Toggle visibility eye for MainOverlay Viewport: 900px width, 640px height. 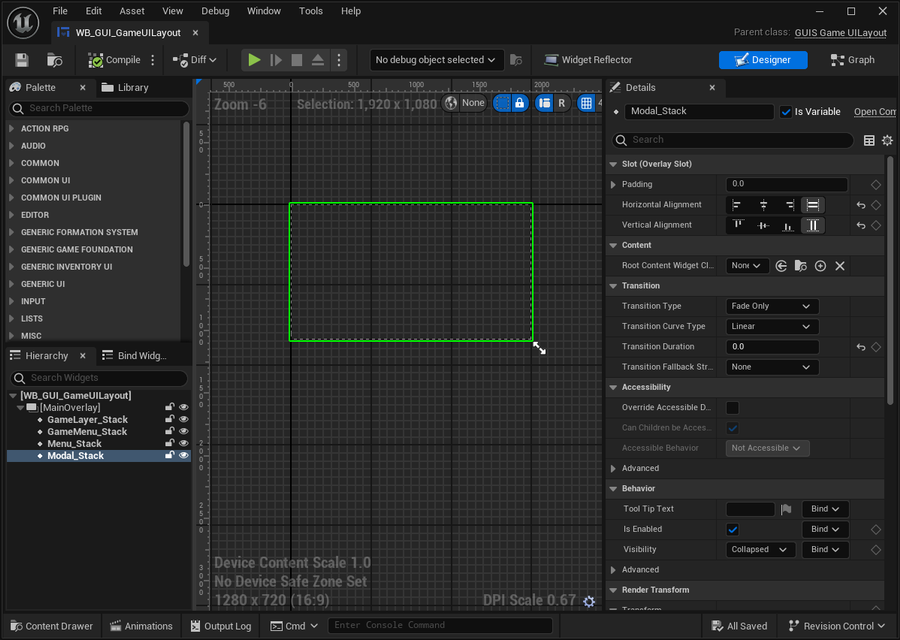pos(184,408)
